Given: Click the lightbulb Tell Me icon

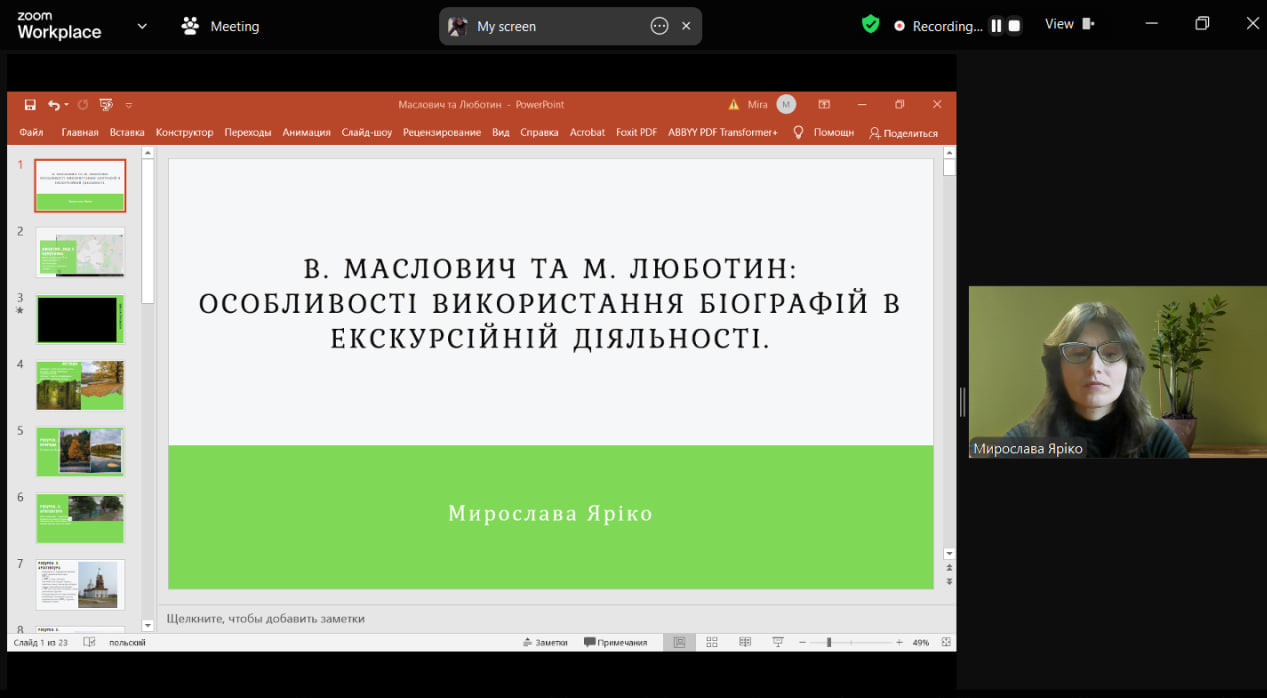Looking at the screenshot, I should coord(798,132).
